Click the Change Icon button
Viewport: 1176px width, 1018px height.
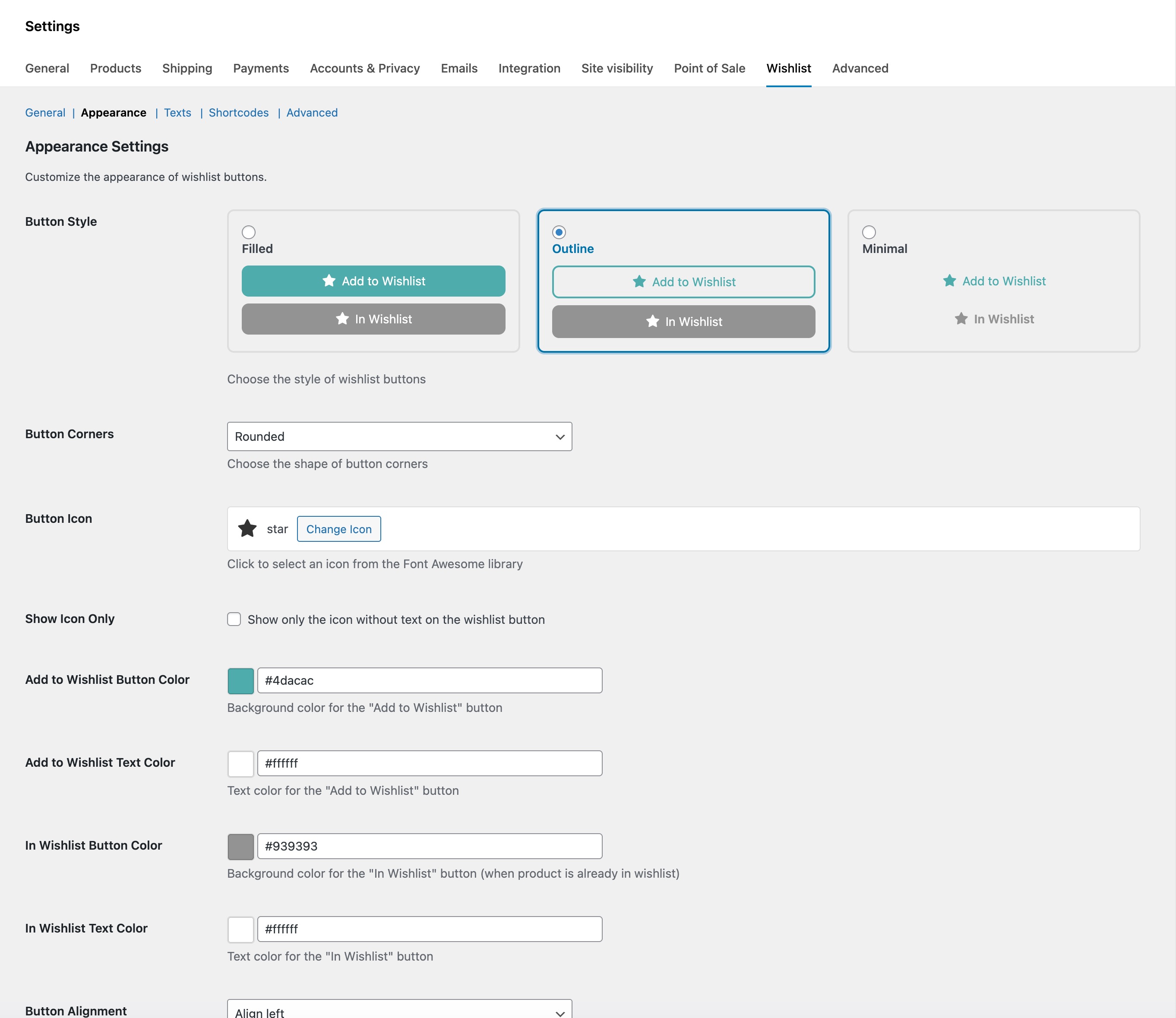tap(339, 528)
